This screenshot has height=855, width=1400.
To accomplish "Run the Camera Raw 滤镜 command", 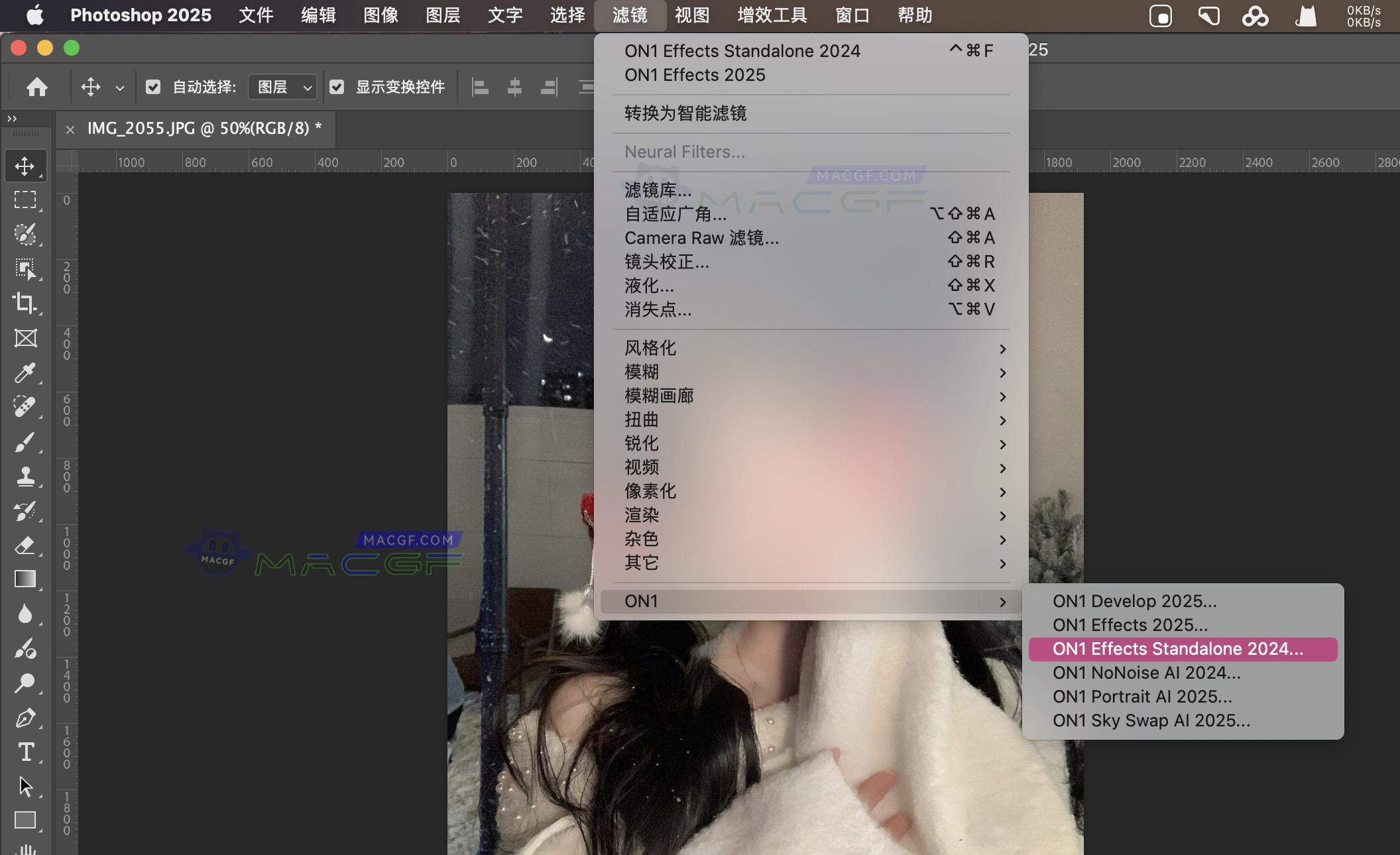I will click(x=702, y=238).
